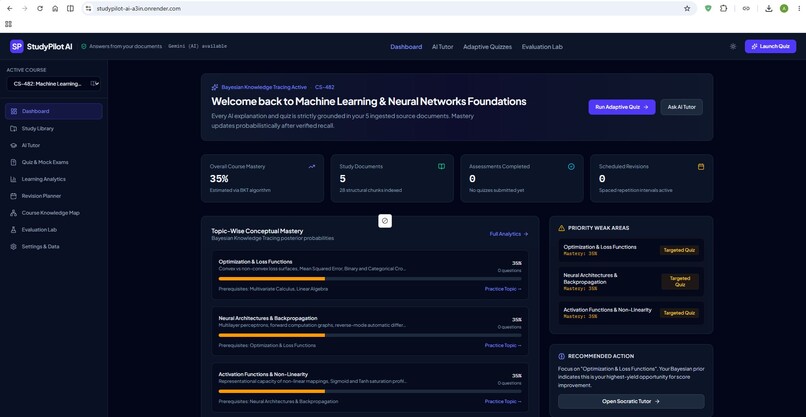Click the apps grid icon in bookmarks bar
The width and height of the screenshot is (806, 417).
8,24
